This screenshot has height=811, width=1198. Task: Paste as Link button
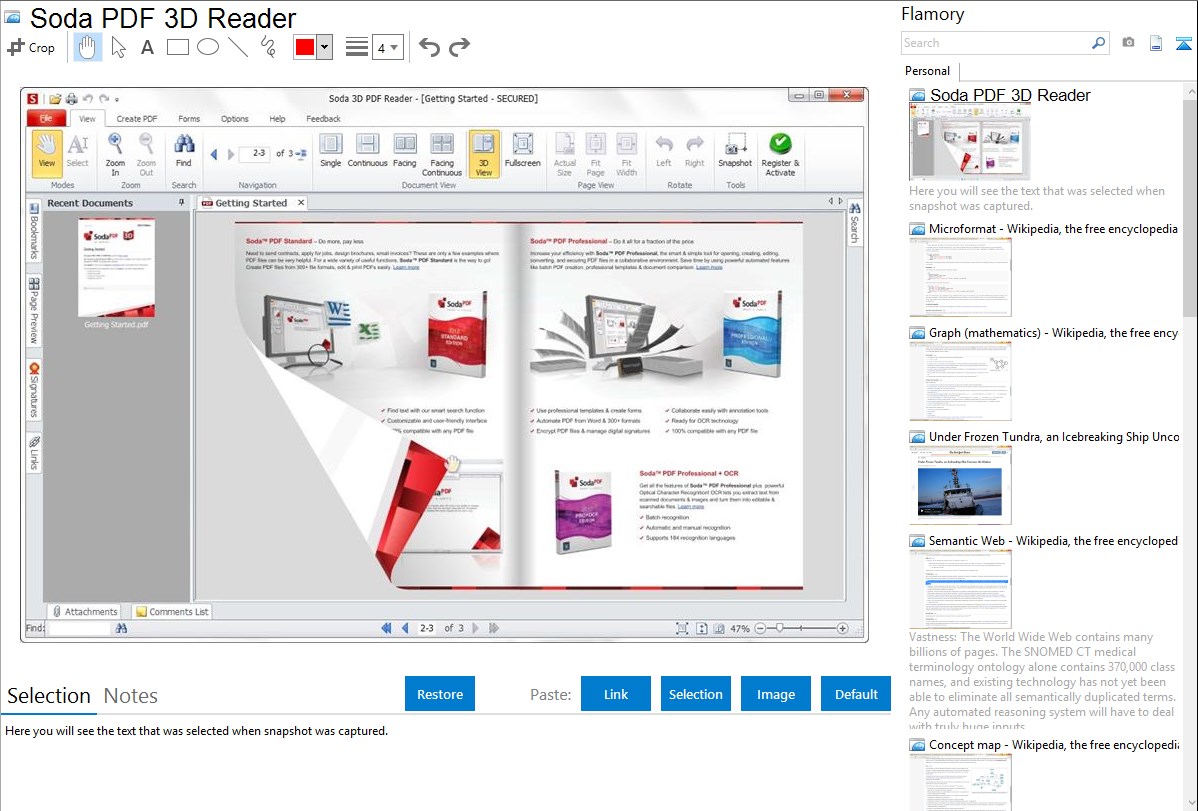point(616,694)
